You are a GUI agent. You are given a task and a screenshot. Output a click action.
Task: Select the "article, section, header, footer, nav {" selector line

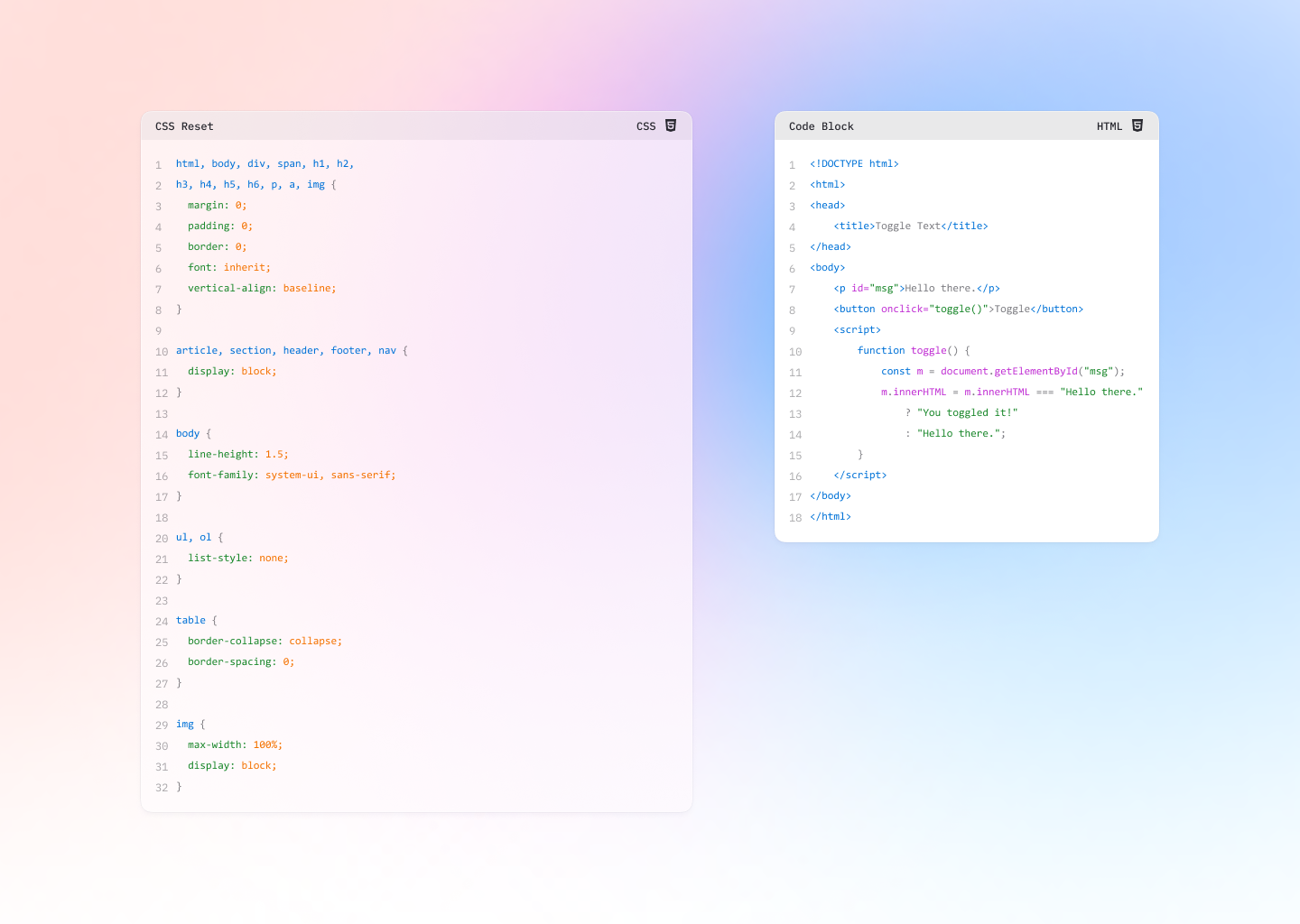(x=292, y=351)
